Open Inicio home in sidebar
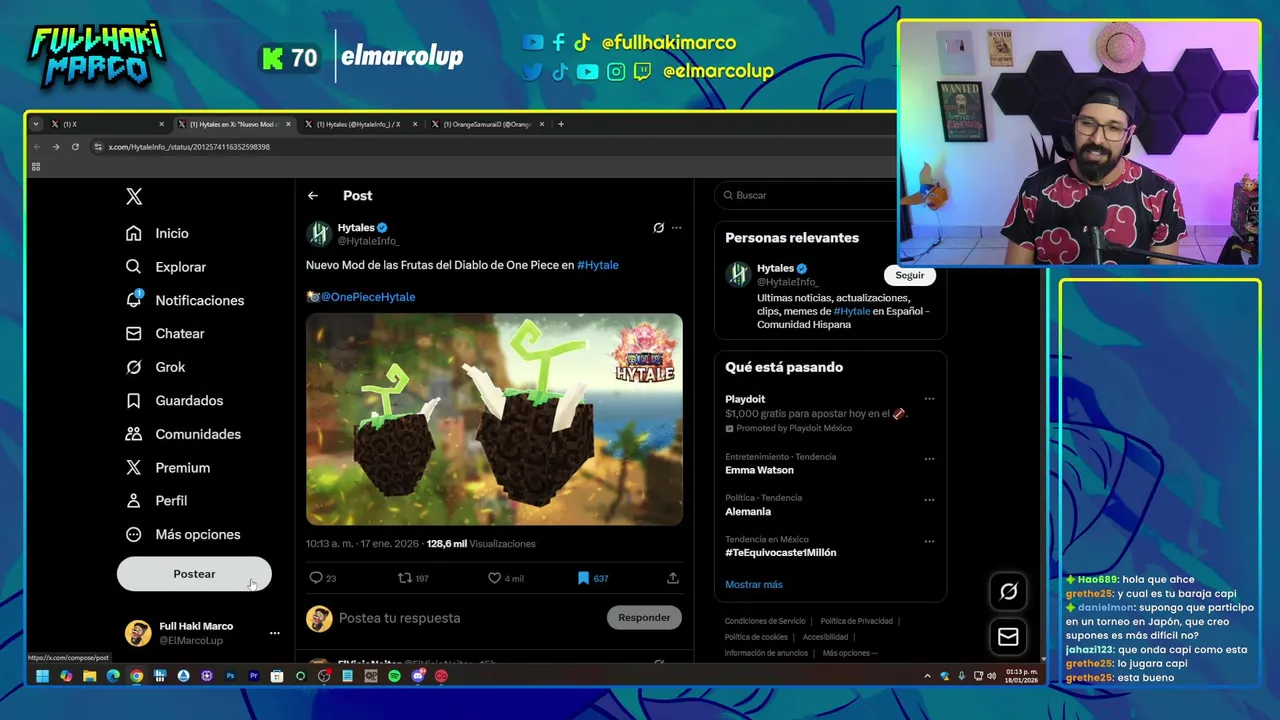 pyautogui.click(x=157, y=233)
